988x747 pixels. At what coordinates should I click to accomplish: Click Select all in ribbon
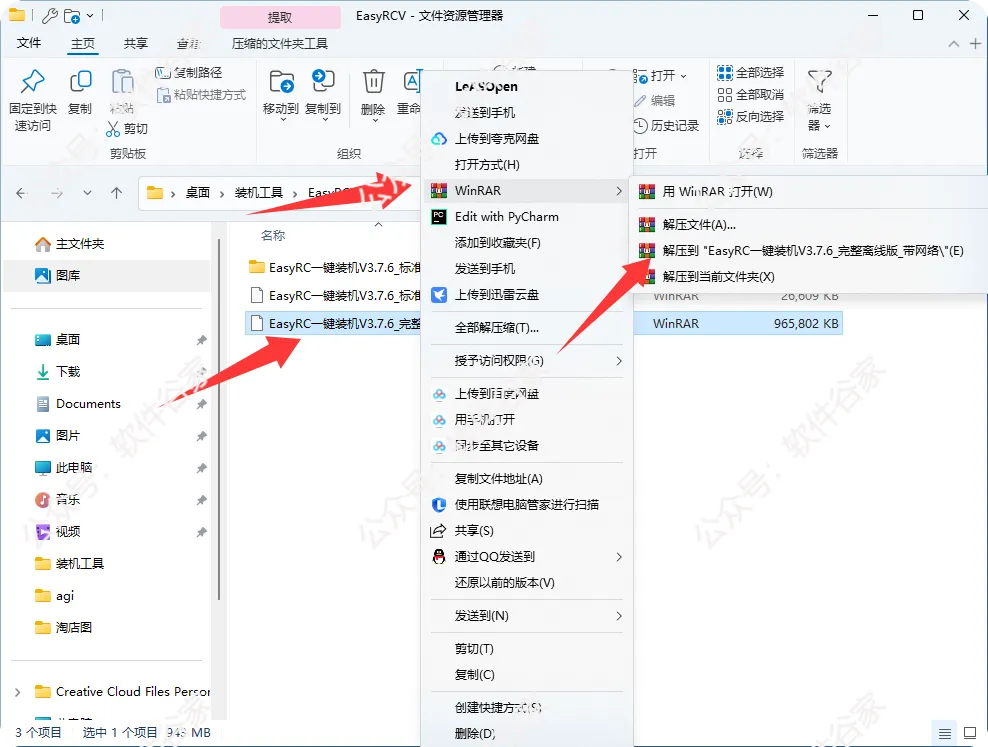click(x=750, y=73)
